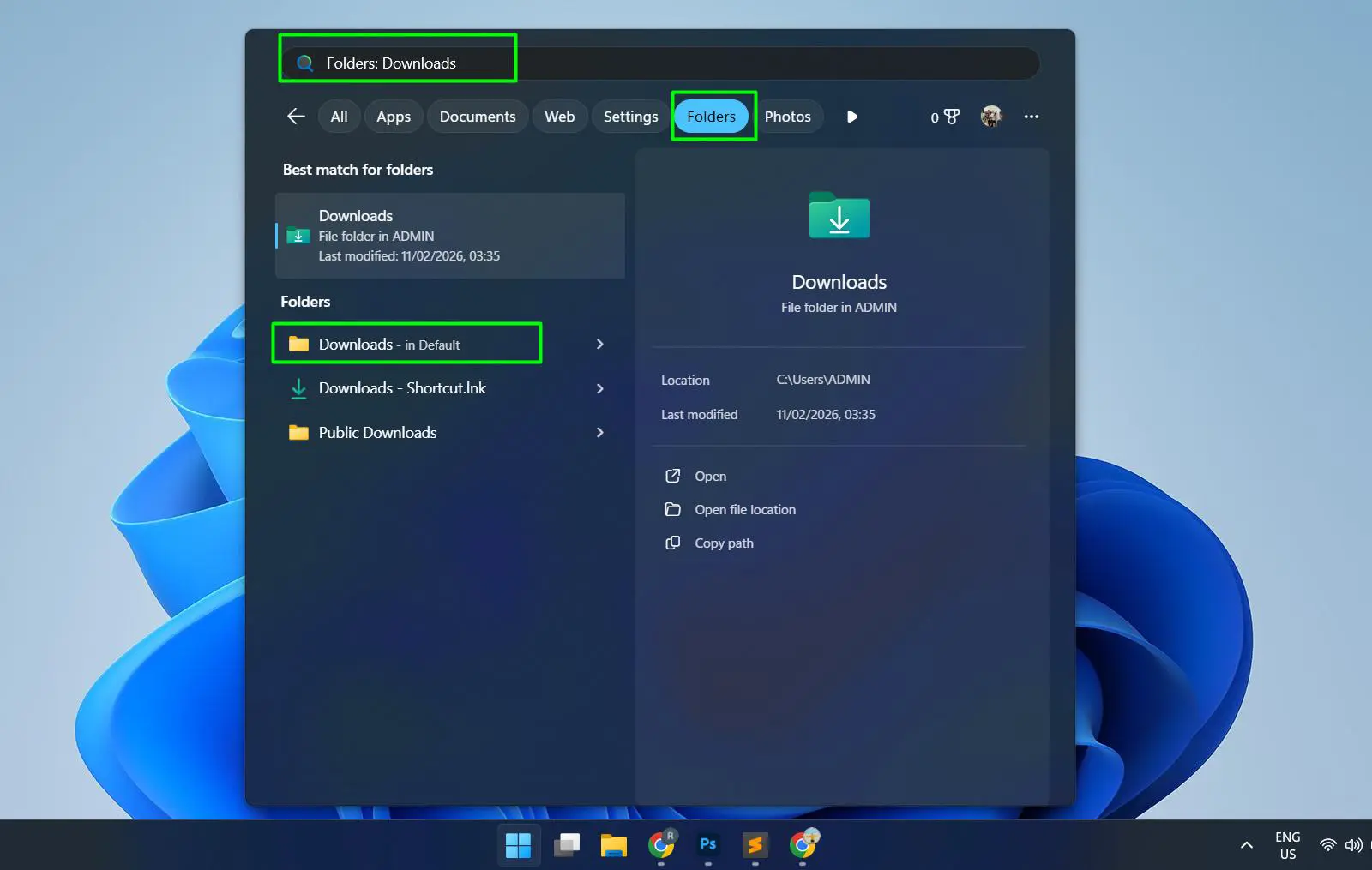
Task: Click Copy path for Downloads
Action: pyautogui.click(x=724, y=543)
